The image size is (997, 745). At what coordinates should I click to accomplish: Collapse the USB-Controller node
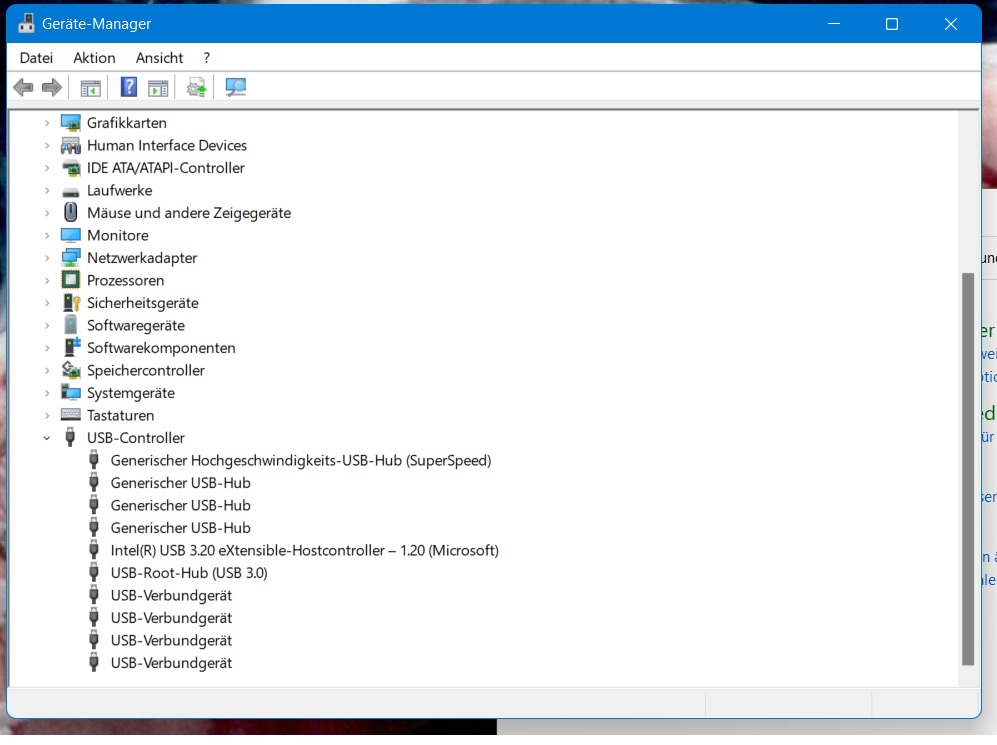pos(47,438)
